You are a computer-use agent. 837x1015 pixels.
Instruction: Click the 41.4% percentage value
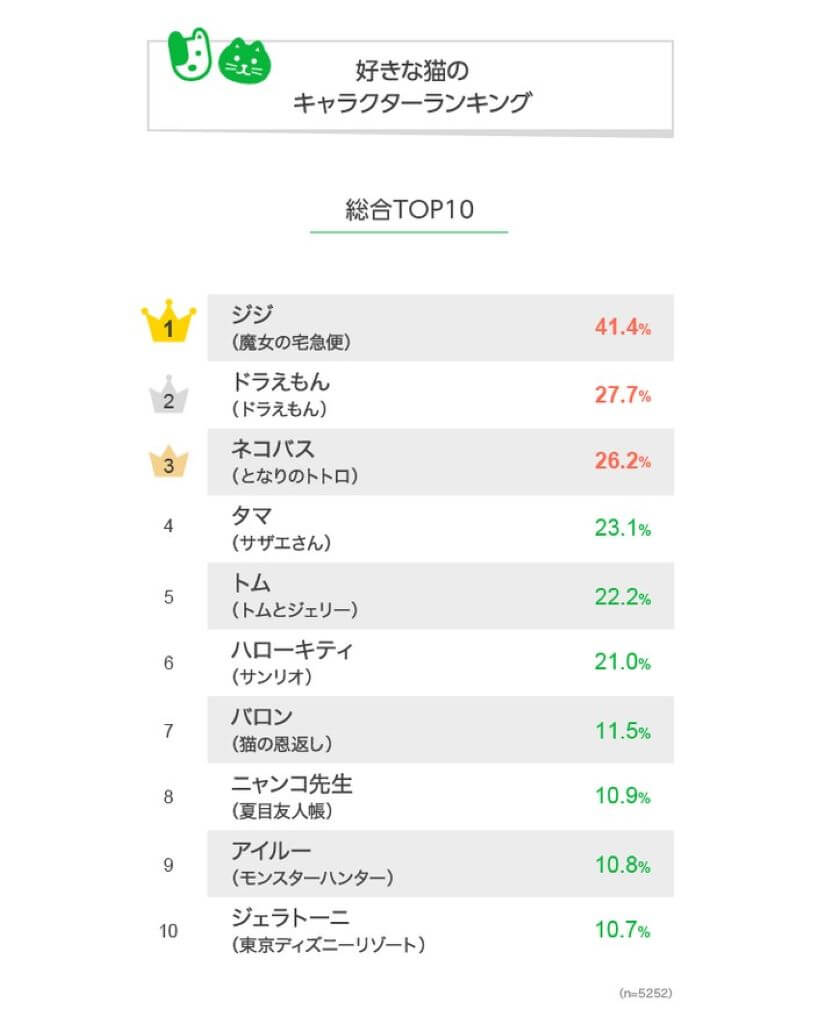(x=622, y=328)
